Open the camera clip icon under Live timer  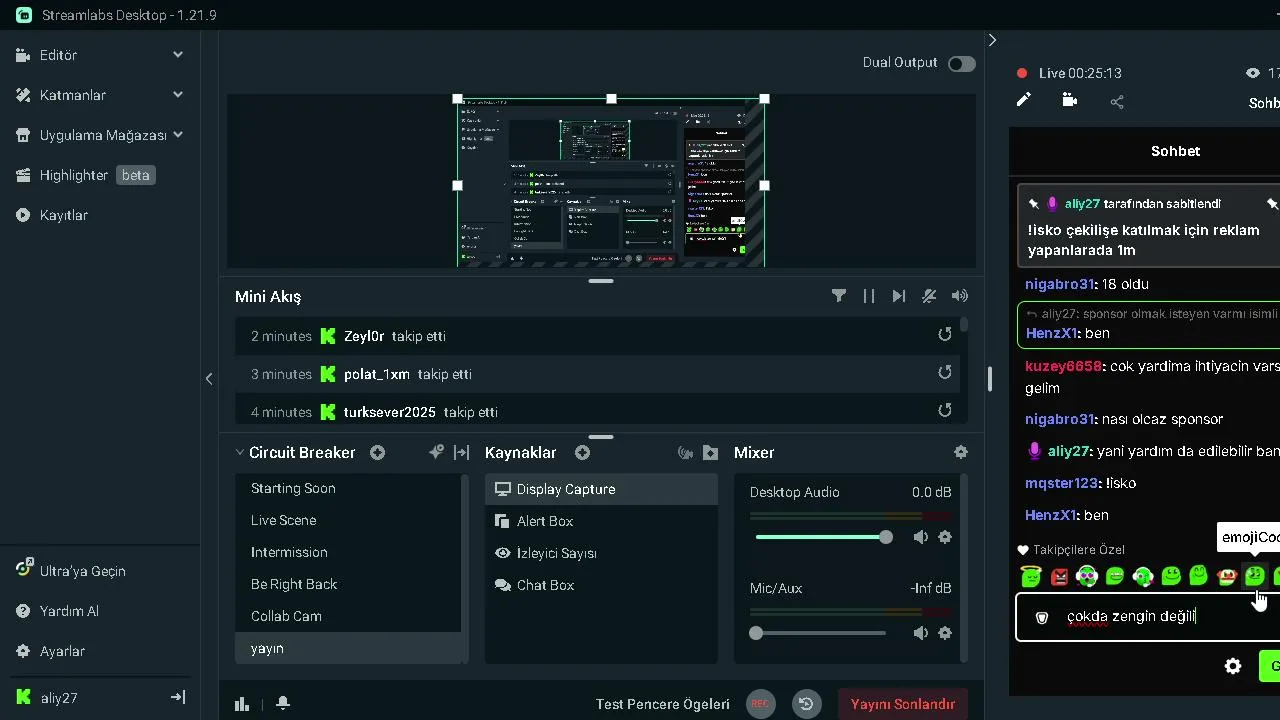[1070, 100]
